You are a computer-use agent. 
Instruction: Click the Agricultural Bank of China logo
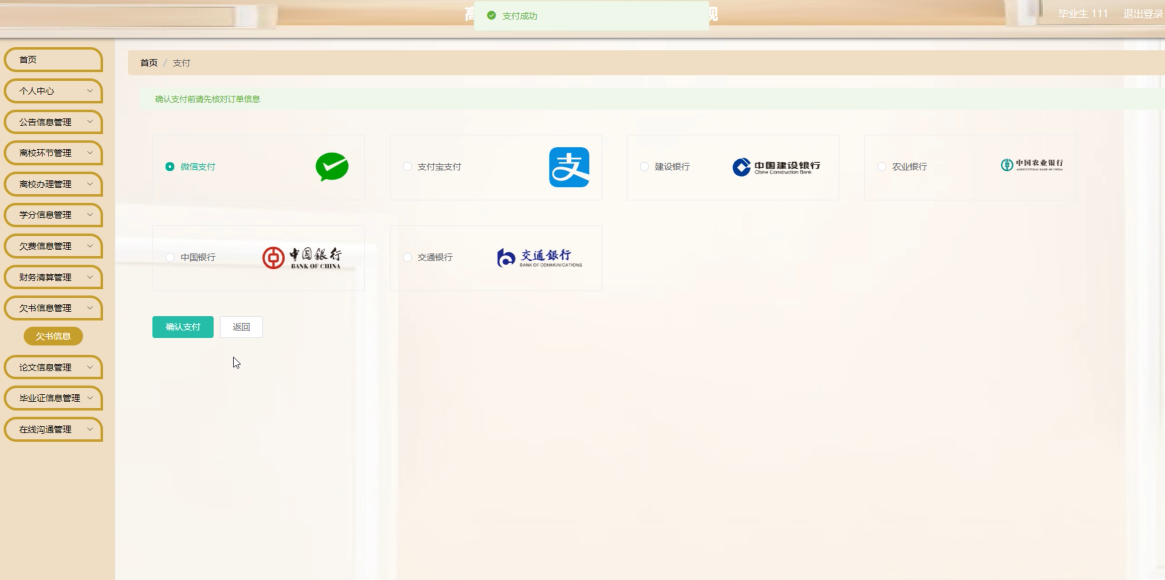coord(1032,165)
